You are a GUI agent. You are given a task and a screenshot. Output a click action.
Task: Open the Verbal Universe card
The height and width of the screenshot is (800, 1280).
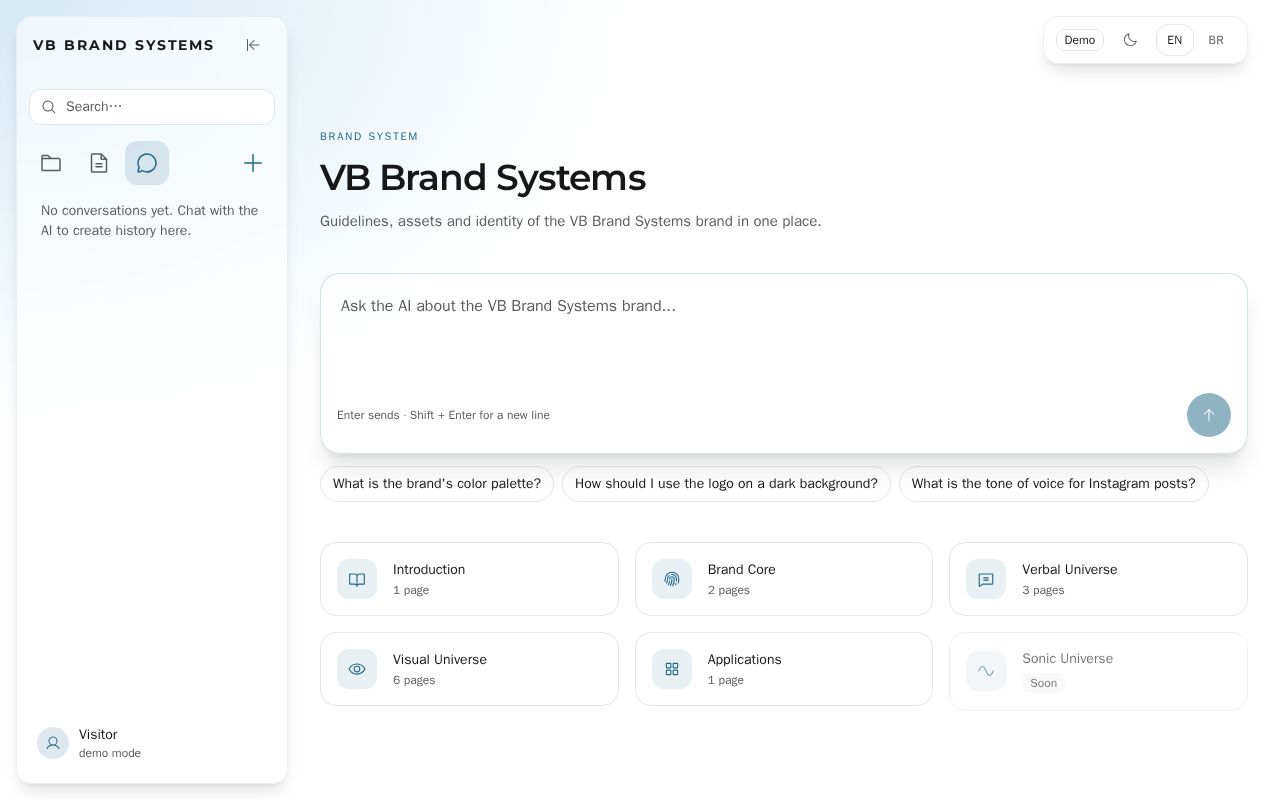(x=1098, y=579)
